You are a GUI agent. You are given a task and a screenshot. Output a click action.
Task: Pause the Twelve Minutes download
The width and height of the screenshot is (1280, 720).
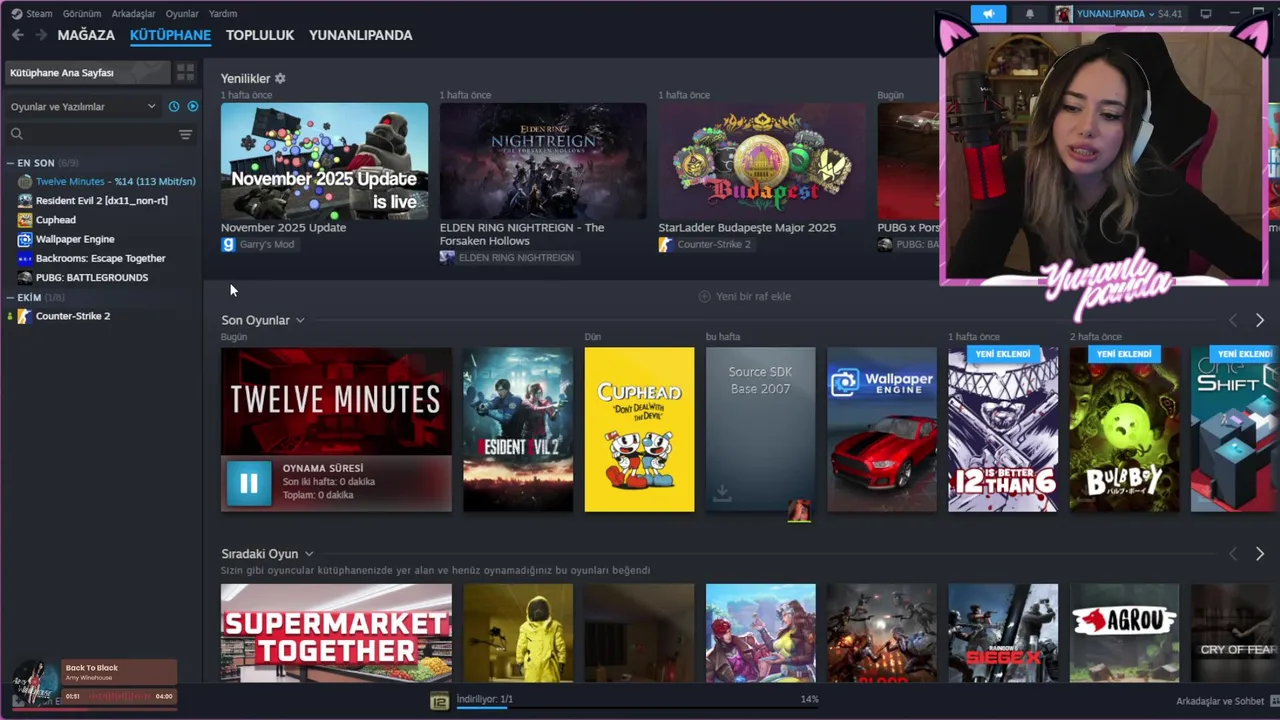click(249, 484)
